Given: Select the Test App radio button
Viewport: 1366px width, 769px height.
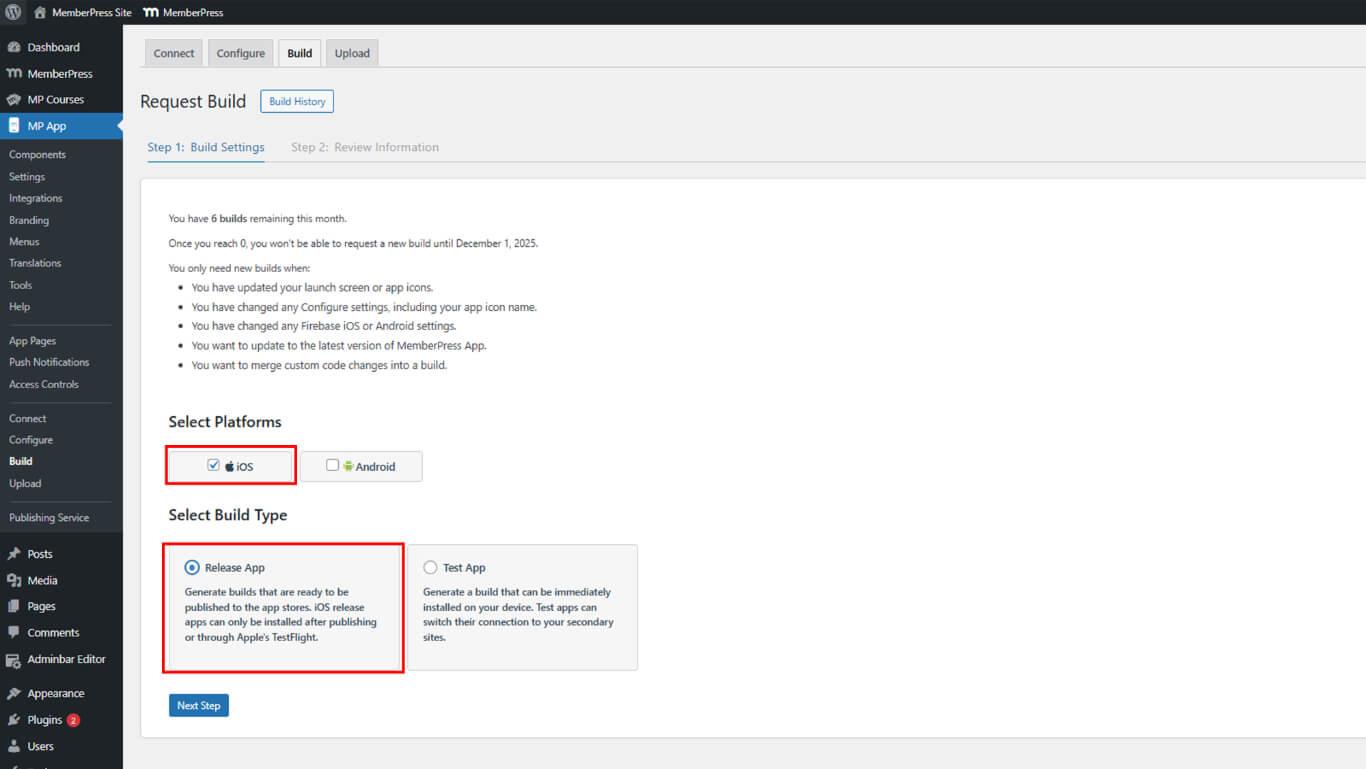Looking at the screenshot, I should tap(430, 567).
